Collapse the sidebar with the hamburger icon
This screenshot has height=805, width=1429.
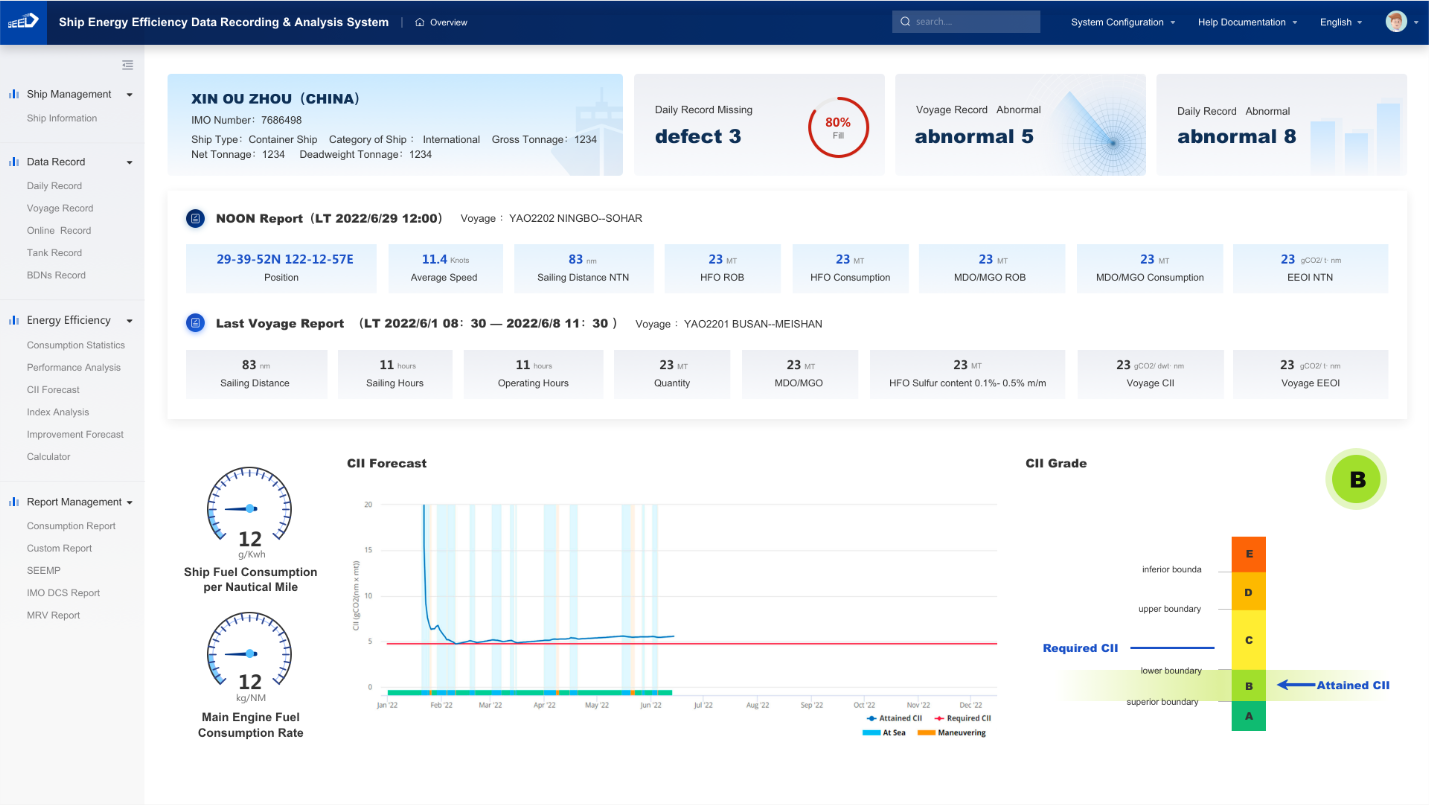[x=127, y=65]
